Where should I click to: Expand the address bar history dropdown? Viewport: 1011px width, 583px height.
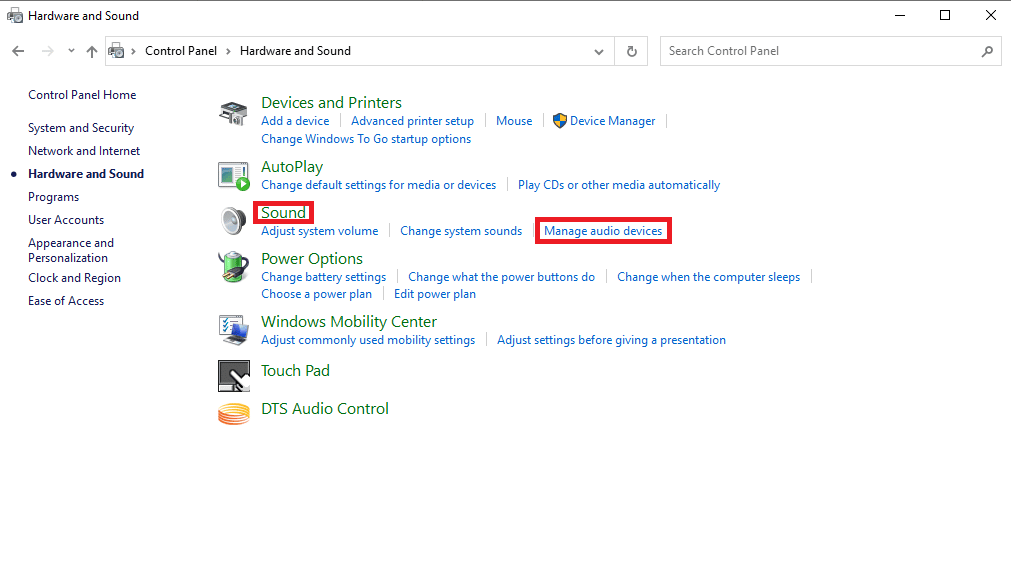(x=599, y=51)
